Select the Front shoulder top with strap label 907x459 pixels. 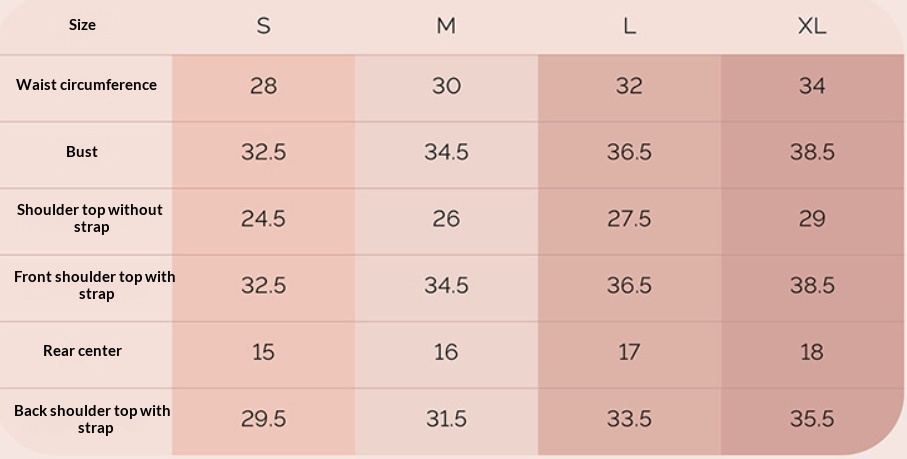coord(94,285)
